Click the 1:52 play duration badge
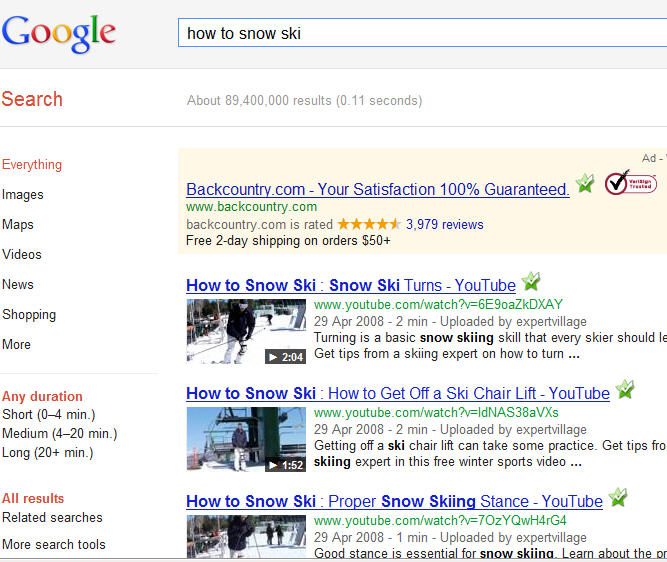This screenshot has height=562, width=667. tap(285, 465)
